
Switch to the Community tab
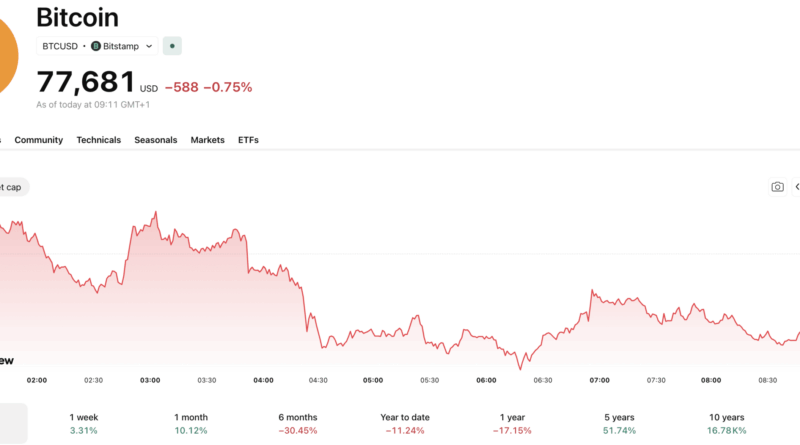39,140
